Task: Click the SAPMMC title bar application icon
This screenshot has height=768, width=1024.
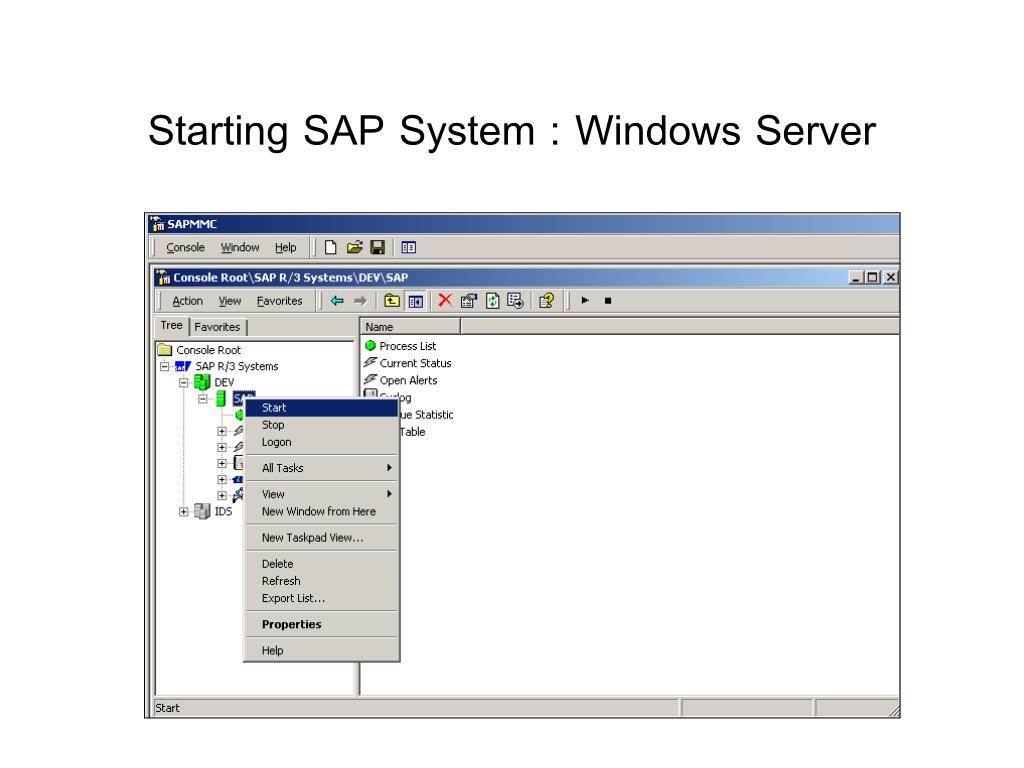Action: click(157, 224)
